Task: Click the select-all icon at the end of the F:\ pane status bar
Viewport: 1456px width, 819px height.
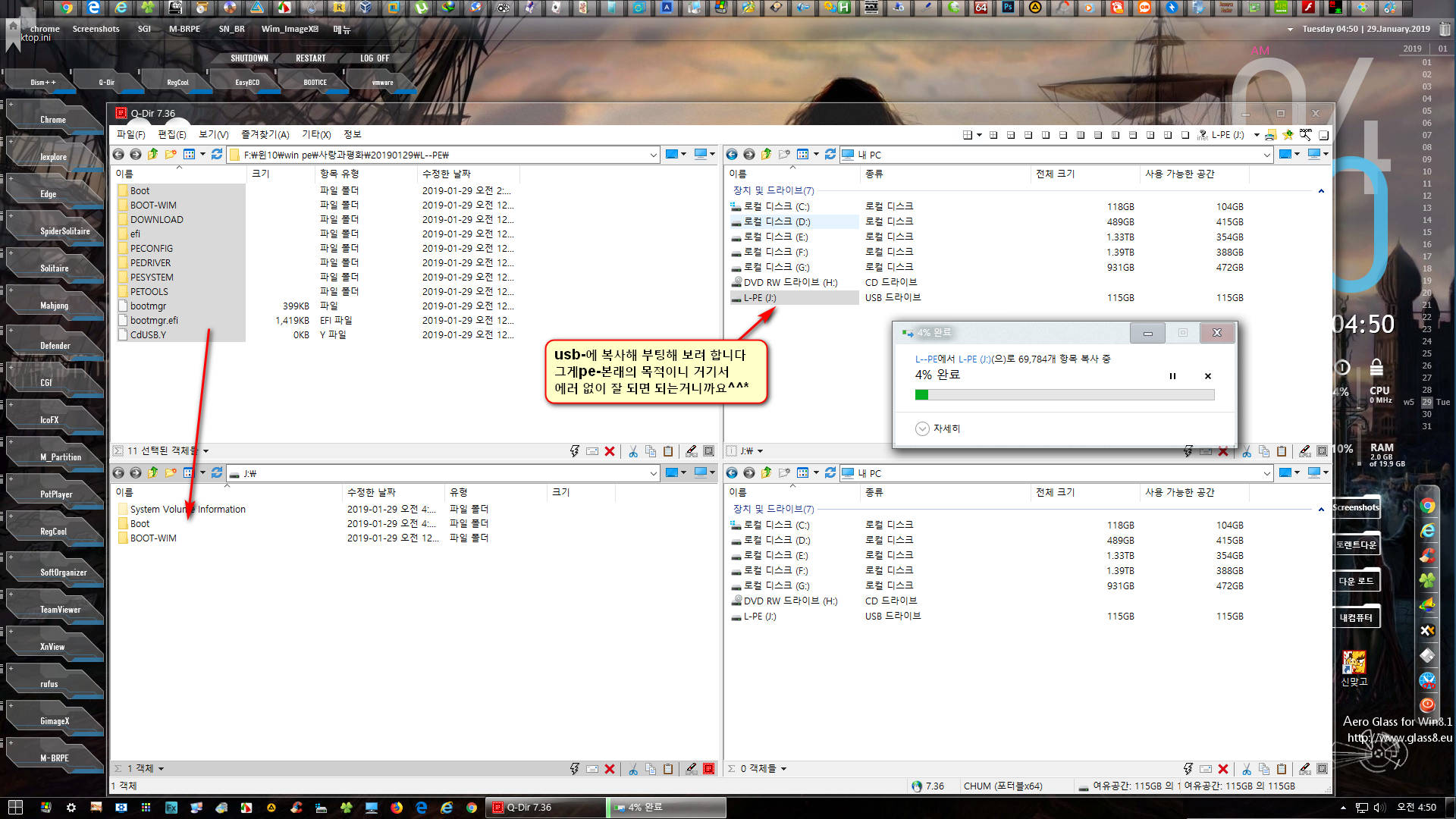Action: pos(709,451)
